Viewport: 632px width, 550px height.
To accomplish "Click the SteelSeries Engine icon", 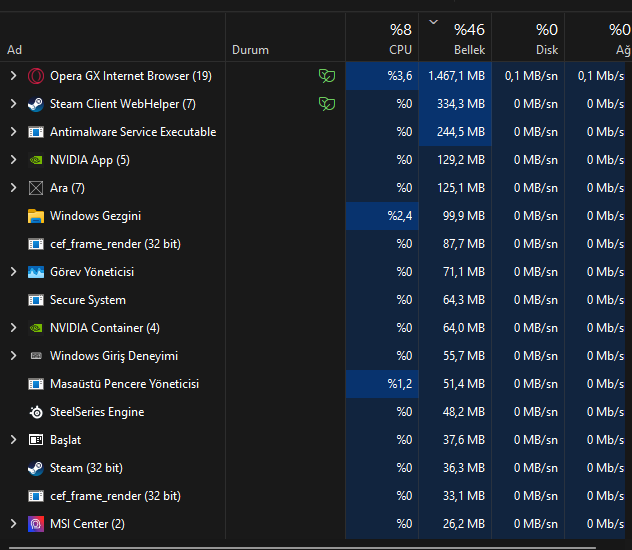I will point(36,412).
